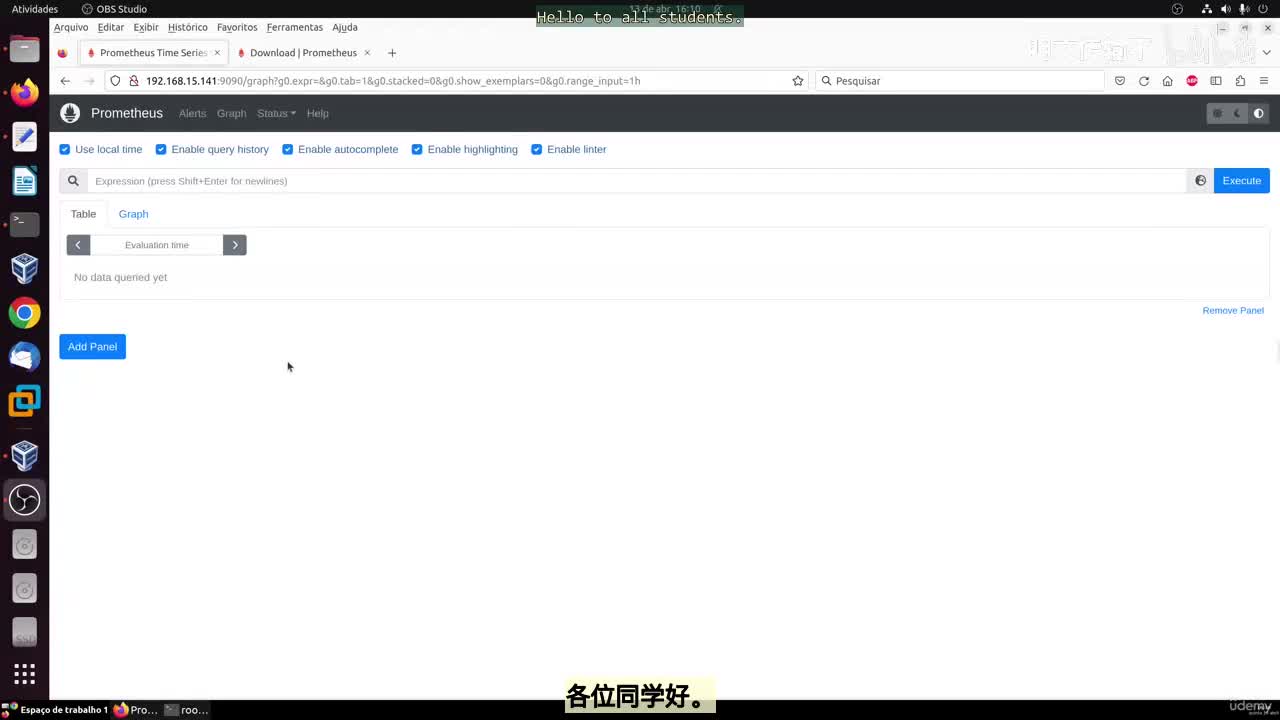
Task: Click the Prometheus brand title link
Action: (x=127, y=113)
